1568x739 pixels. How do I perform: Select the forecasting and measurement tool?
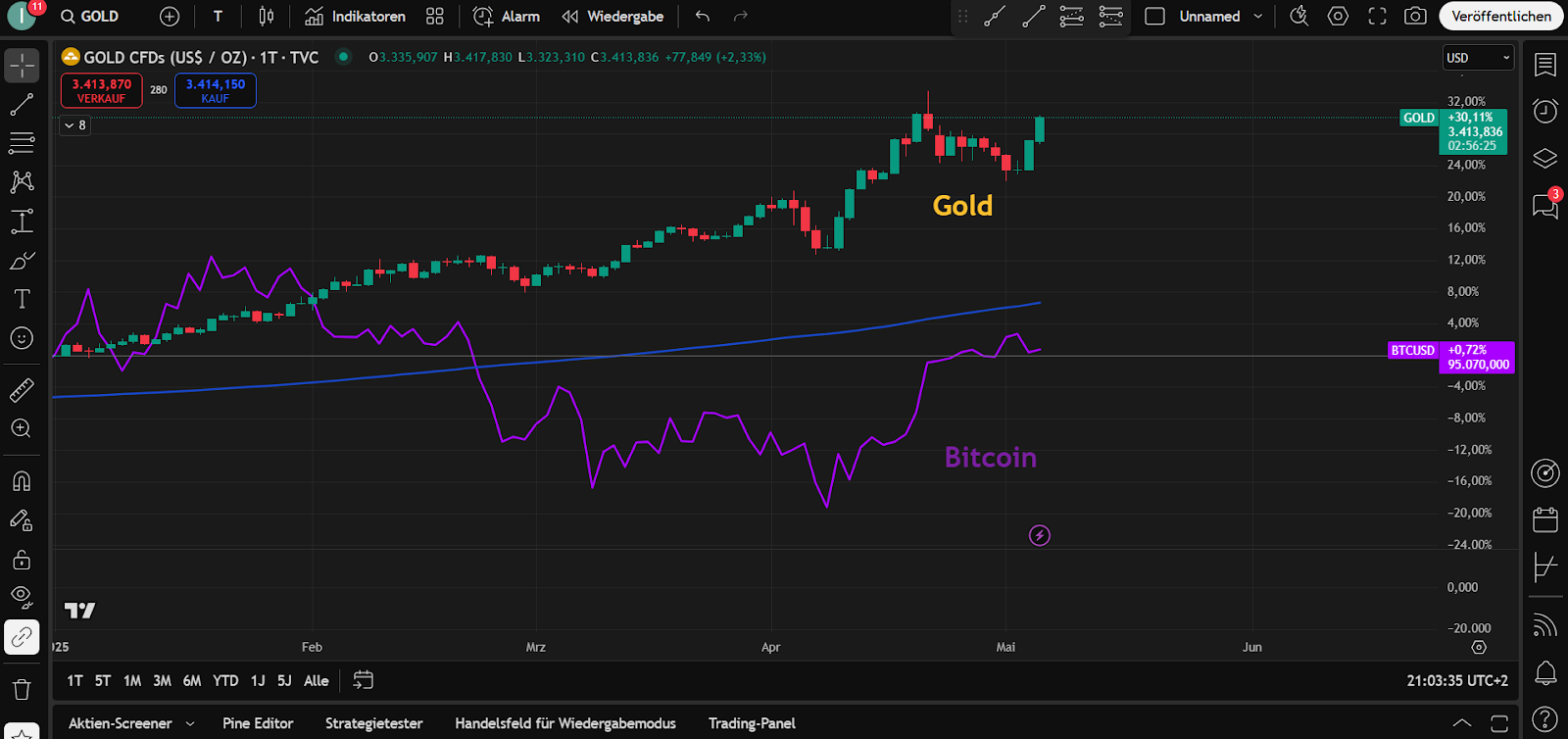22,222
